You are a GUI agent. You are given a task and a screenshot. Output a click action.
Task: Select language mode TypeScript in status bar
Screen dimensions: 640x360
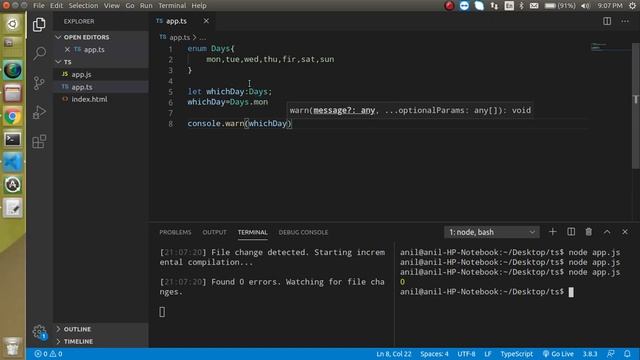coord(516,354)
